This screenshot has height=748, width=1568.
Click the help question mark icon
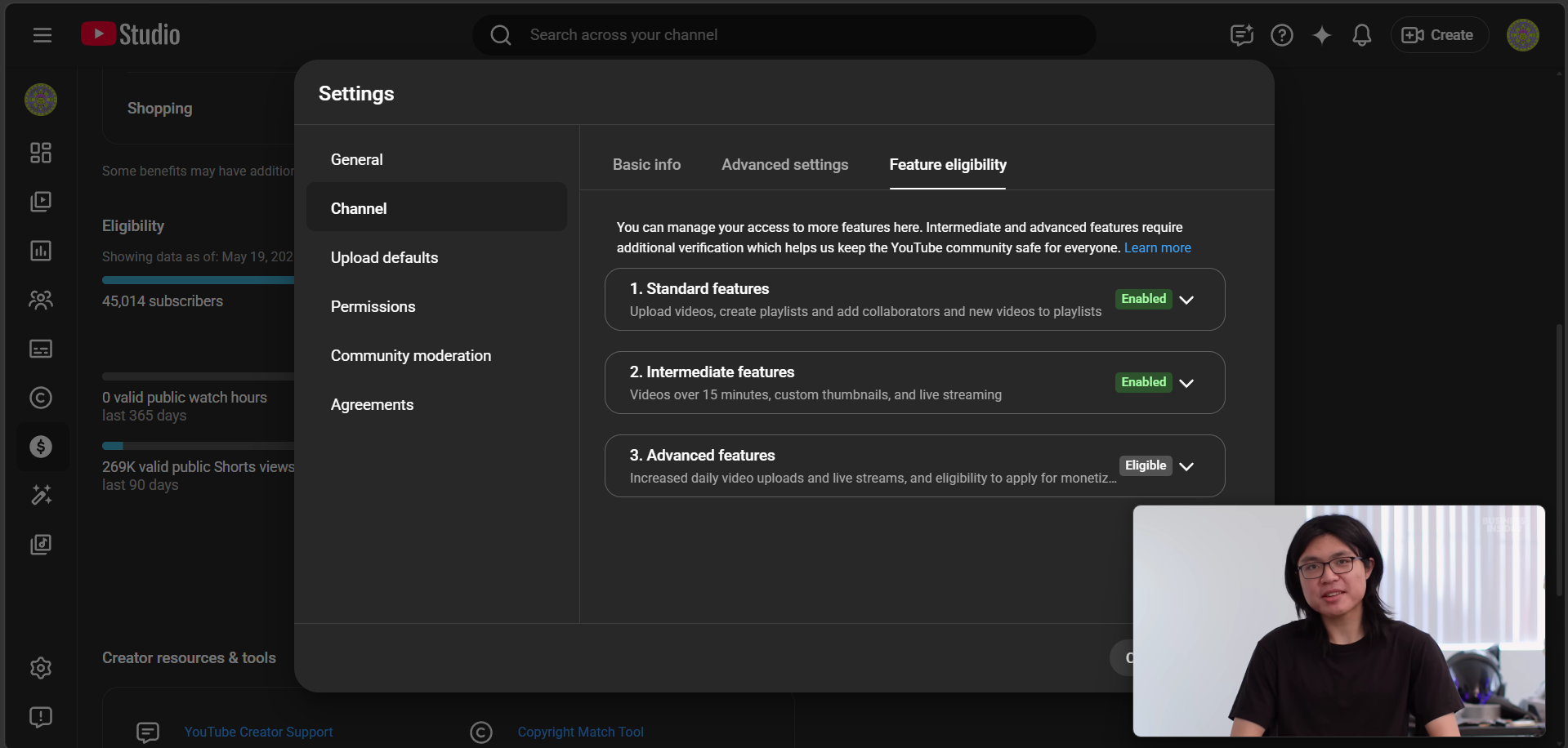click(1281, 35)
